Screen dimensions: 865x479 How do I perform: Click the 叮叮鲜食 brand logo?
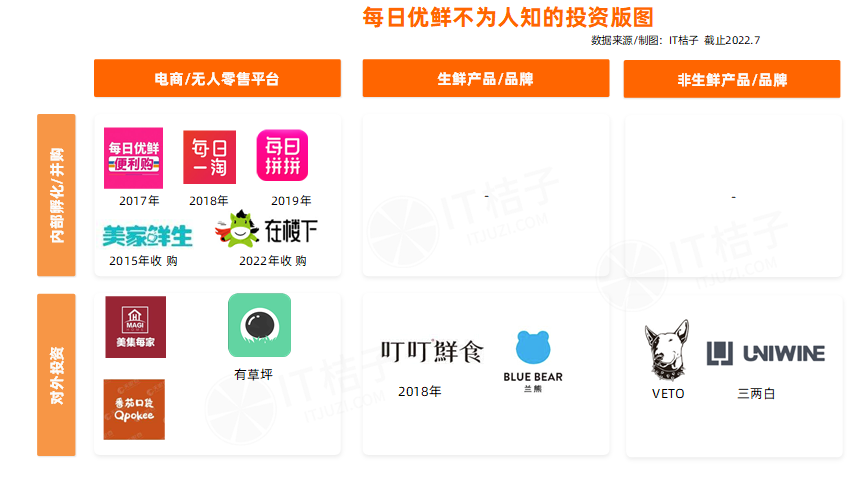(x=432, y=351)
